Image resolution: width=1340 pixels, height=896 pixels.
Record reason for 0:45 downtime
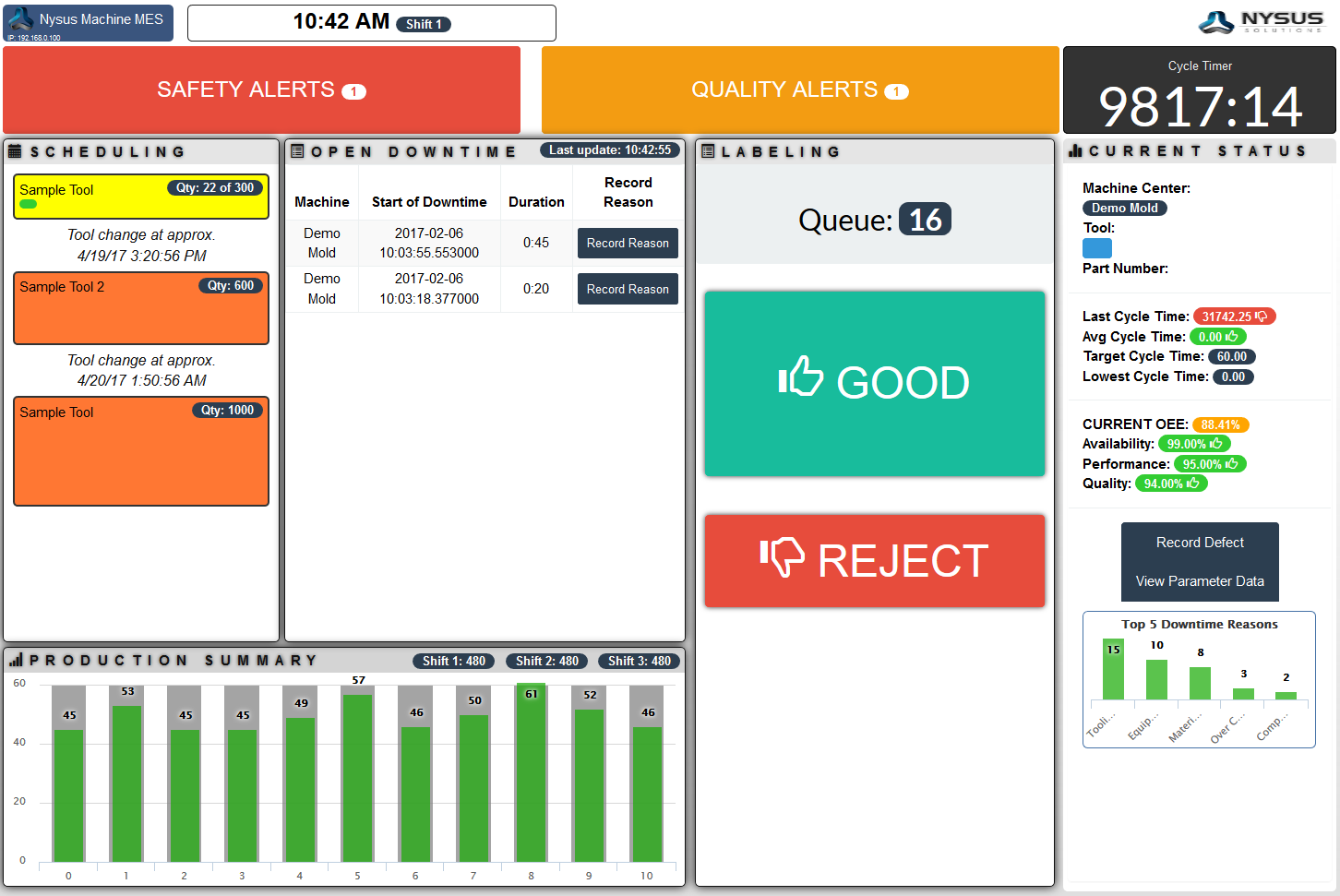(x=628, y=244)
